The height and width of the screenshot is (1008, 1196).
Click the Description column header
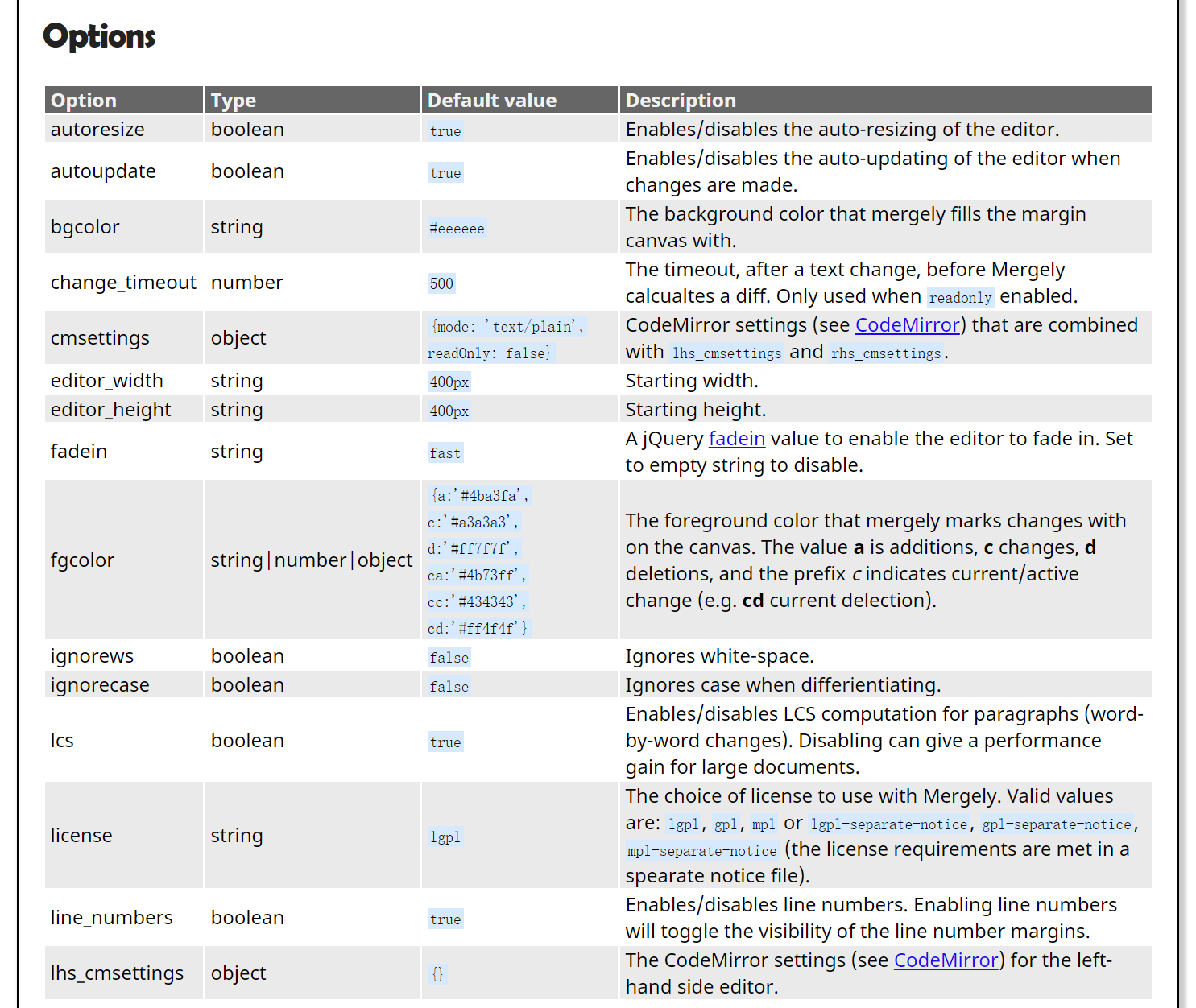tap(681, 101)
